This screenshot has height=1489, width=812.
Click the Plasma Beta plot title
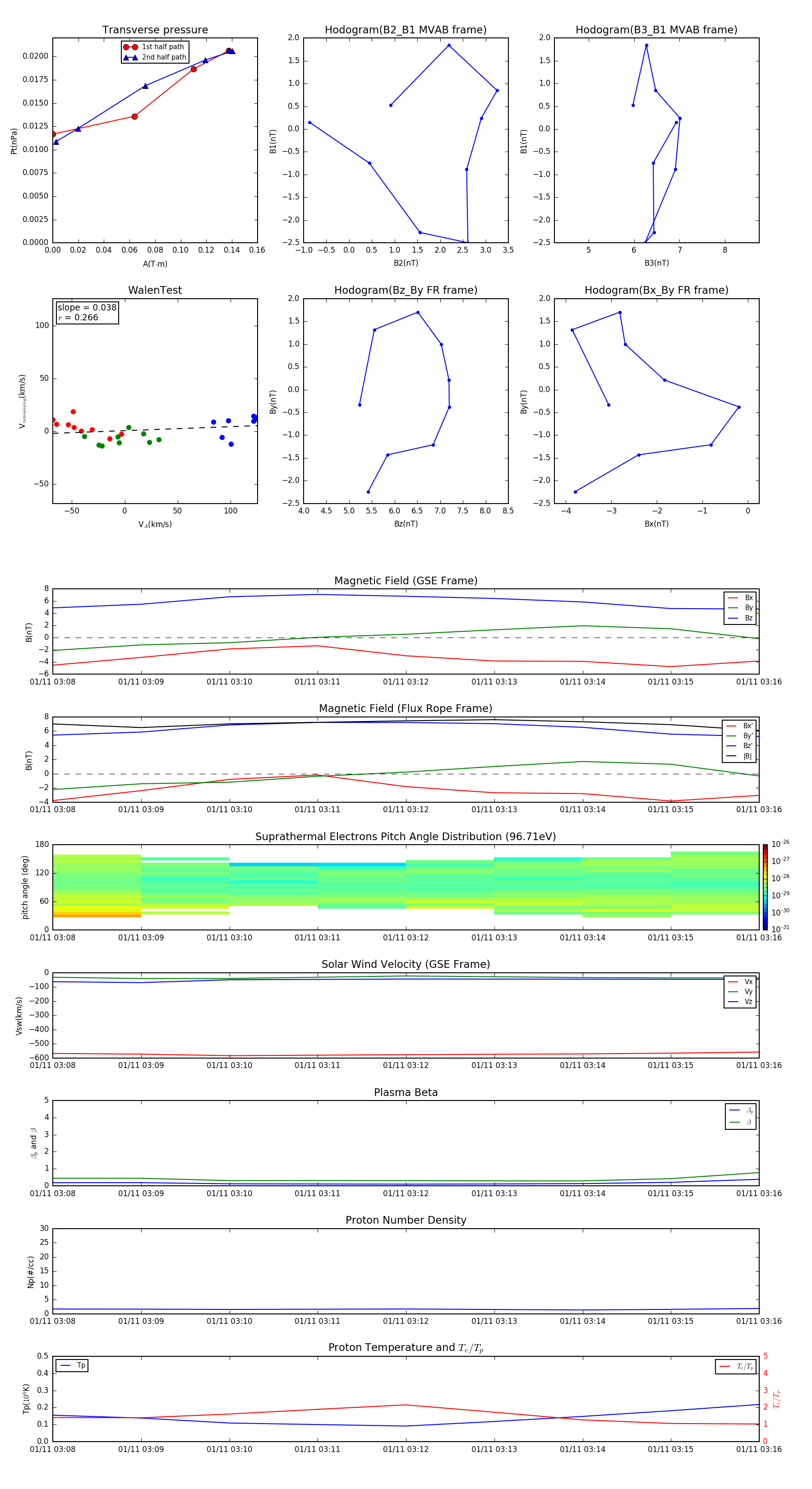(406, 1092)
